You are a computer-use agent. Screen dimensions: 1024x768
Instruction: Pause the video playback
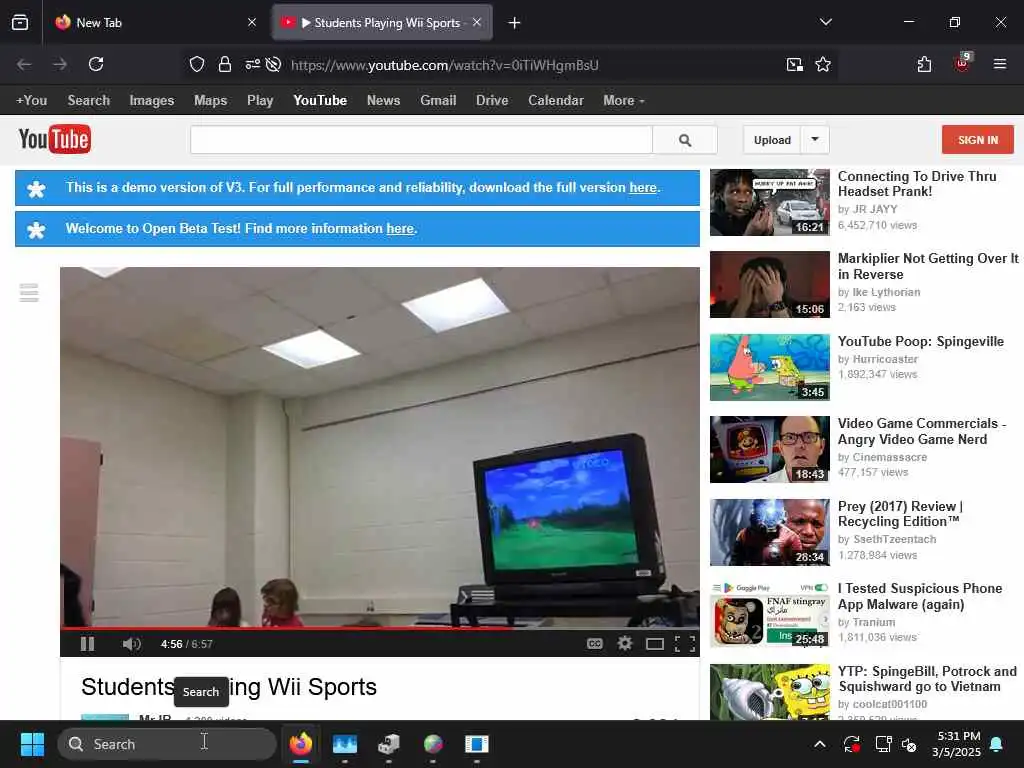(87, 644)
